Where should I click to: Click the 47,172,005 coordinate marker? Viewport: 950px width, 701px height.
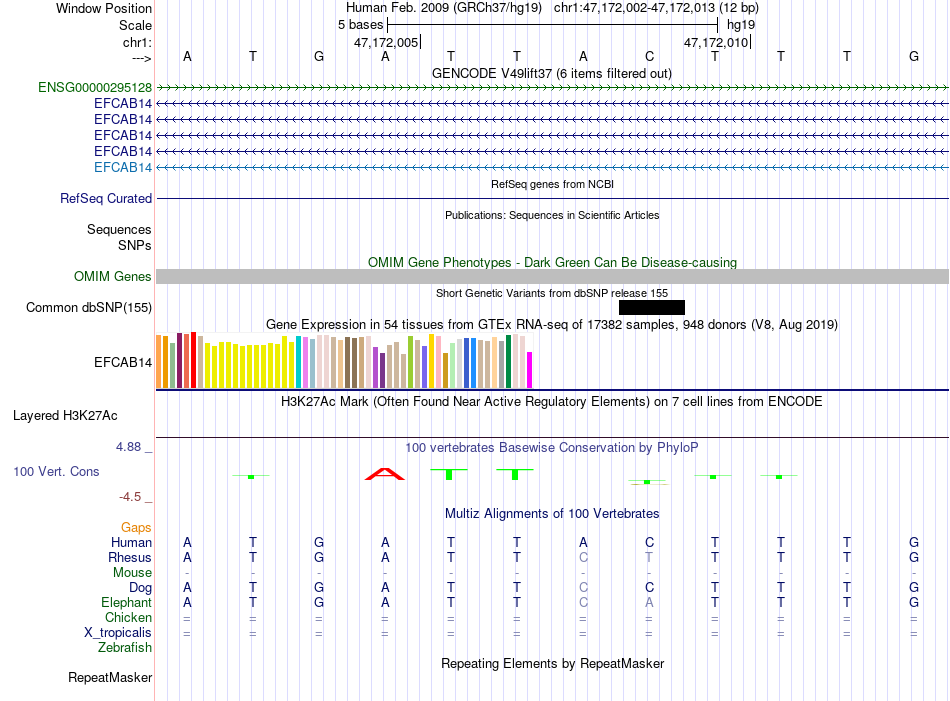[x=386, y=42]
